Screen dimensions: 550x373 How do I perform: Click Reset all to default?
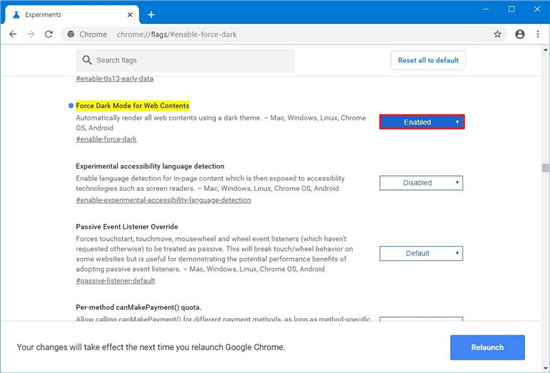pyautogui.click(x=428, y=60)
